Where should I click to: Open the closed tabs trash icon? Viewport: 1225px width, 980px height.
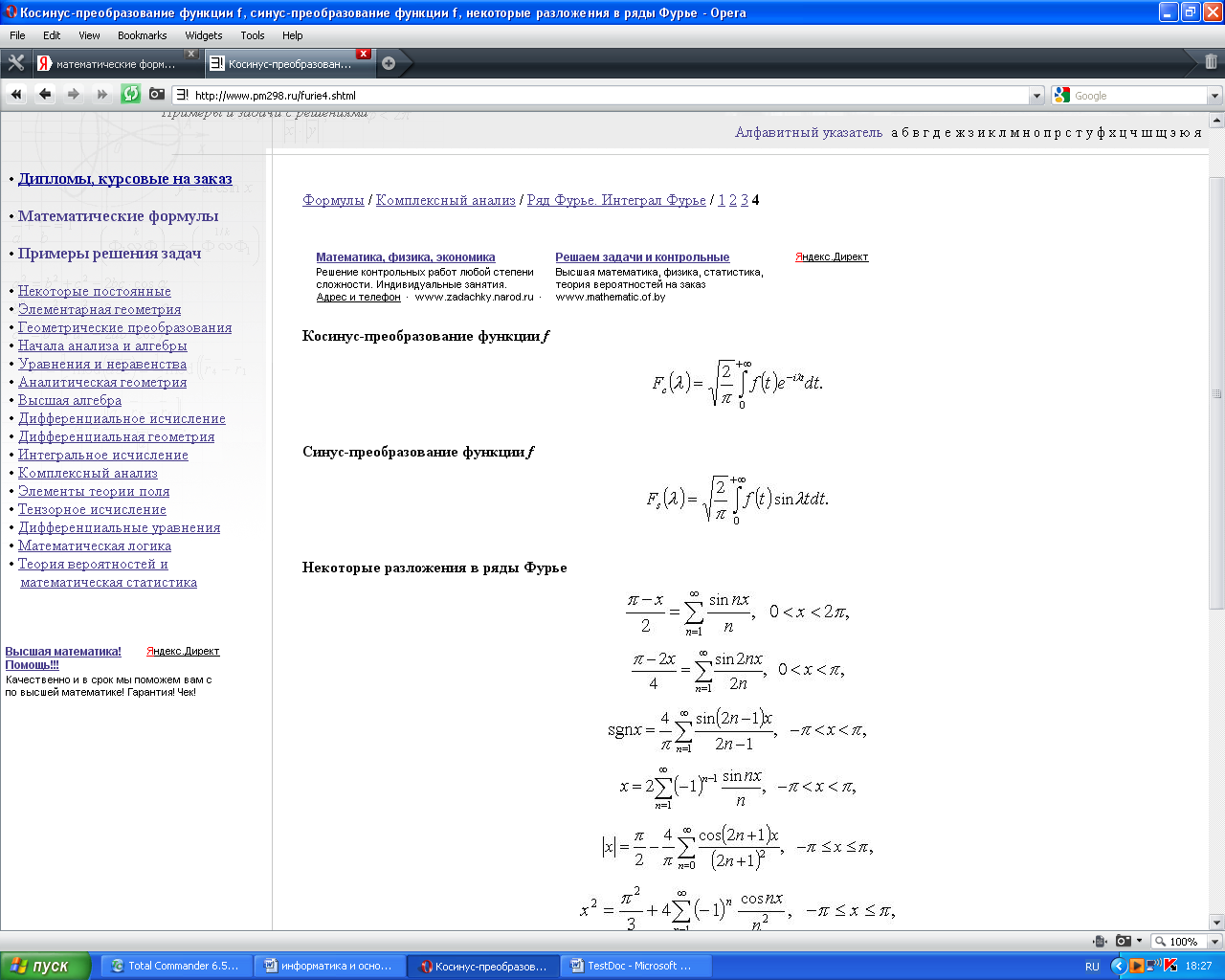pyautogui.click(x=1211, y=62)
